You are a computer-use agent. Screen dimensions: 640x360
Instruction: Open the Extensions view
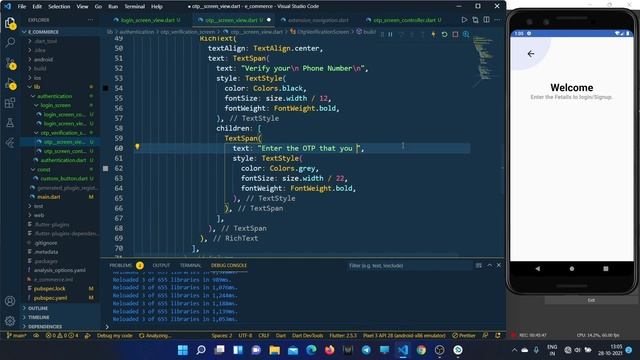pyautogui.click(x=10, y=103)
